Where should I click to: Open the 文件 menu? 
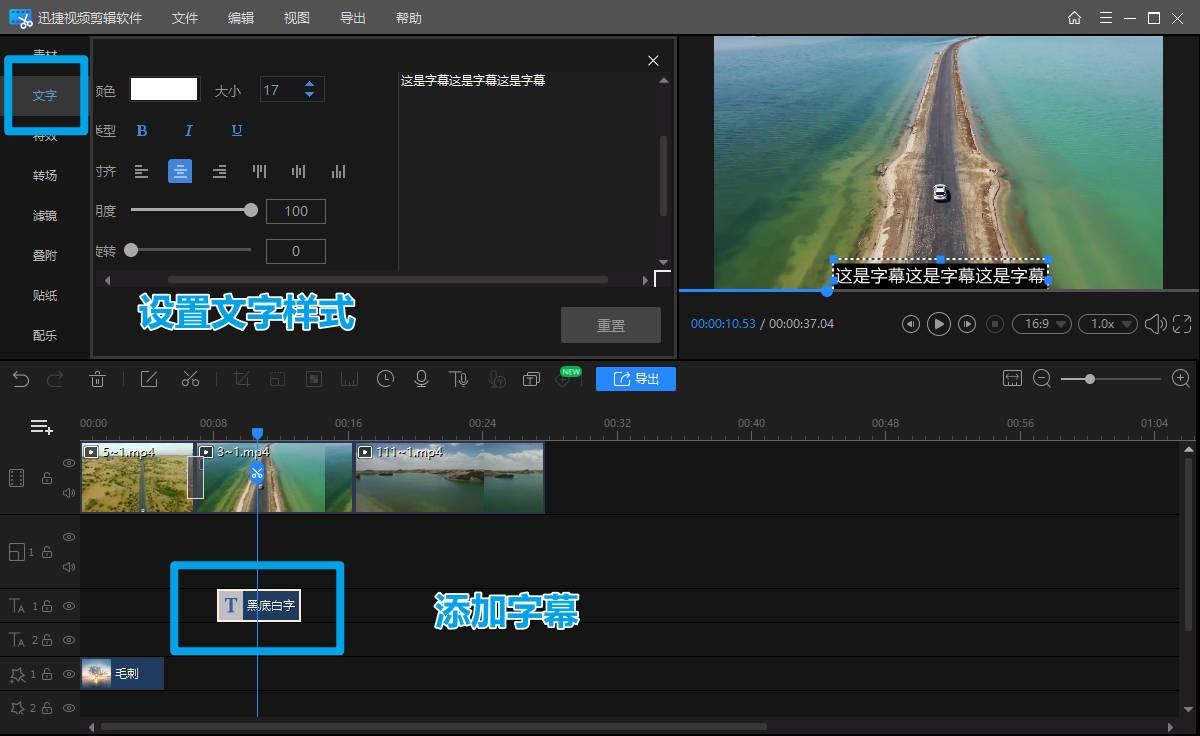click(x=185, y=18)
